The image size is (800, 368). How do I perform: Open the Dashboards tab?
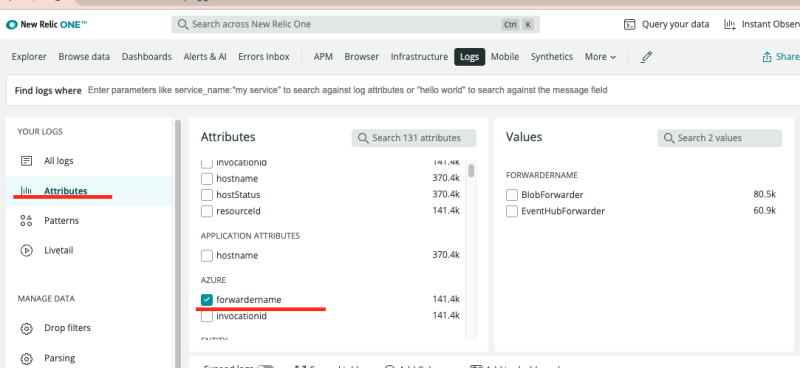tap(147, 57)
